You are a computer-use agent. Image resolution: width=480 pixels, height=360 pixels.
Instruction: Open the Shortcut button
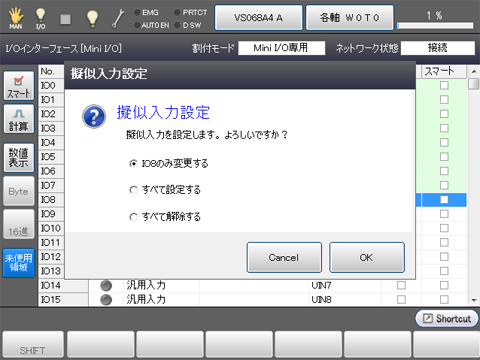(x=447, y=319)
